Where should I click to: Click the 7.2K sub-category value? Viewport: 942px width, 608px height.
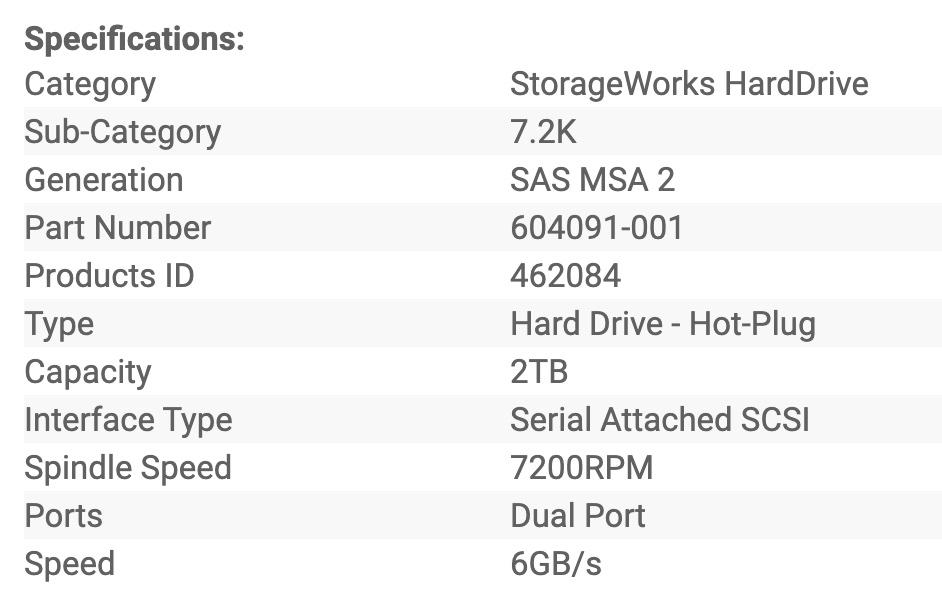pos(543,132)
